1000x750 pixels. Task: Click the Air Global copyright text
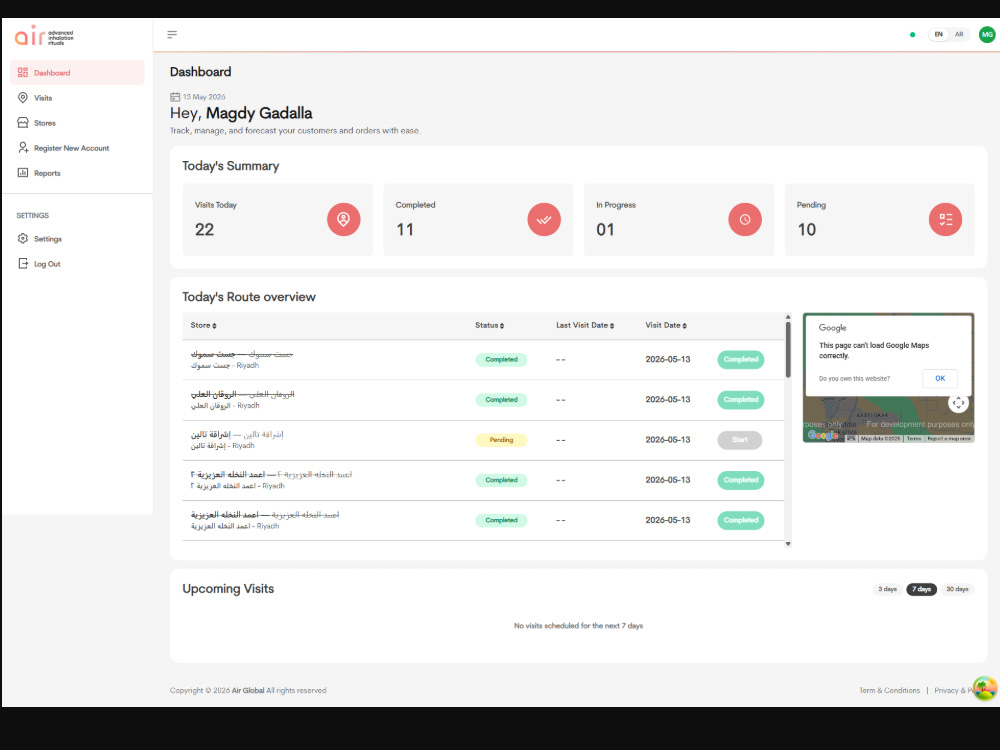[x=248, y=691]
